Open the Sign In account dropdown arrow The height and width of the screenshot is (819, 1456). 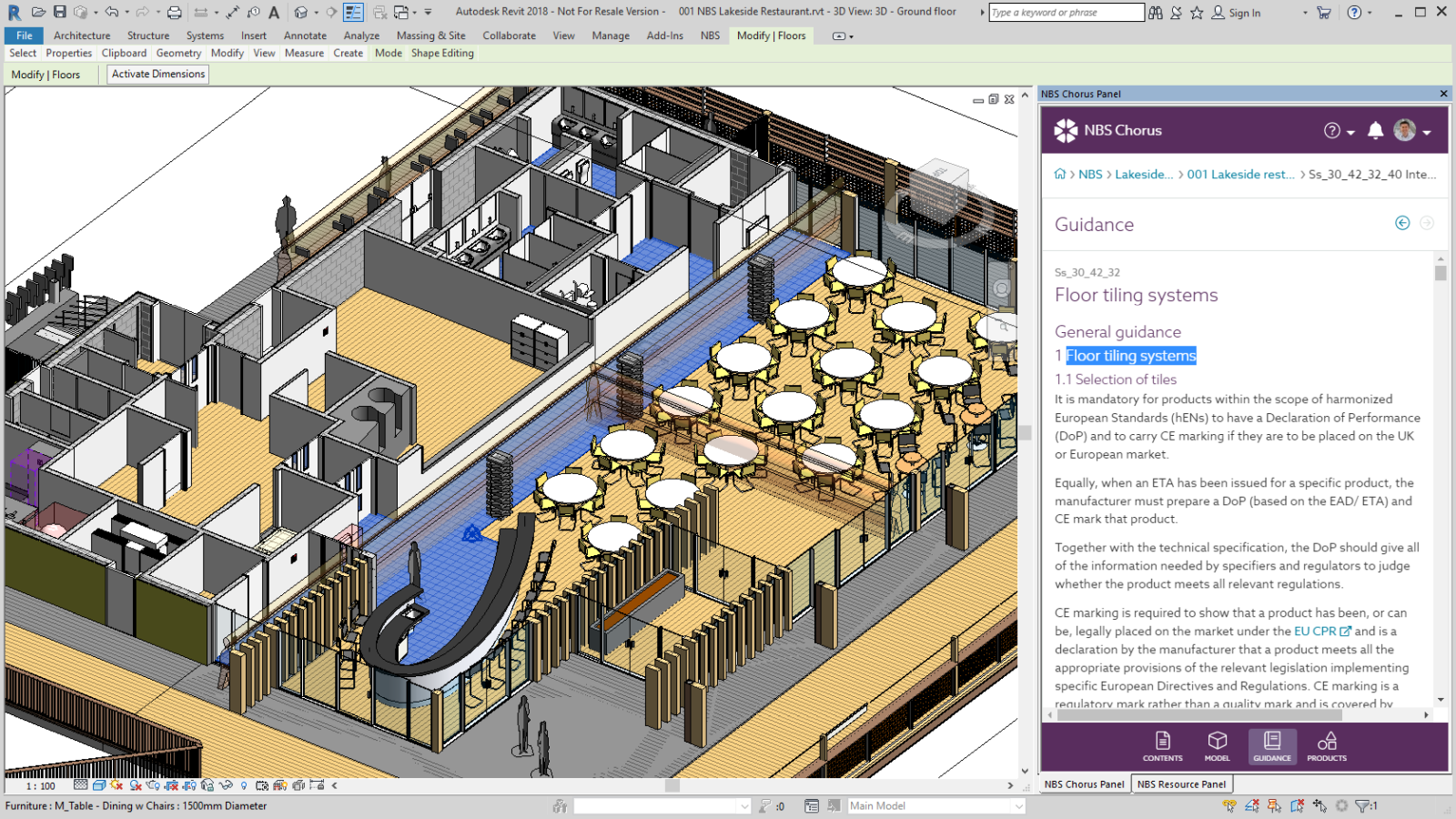1305,13
